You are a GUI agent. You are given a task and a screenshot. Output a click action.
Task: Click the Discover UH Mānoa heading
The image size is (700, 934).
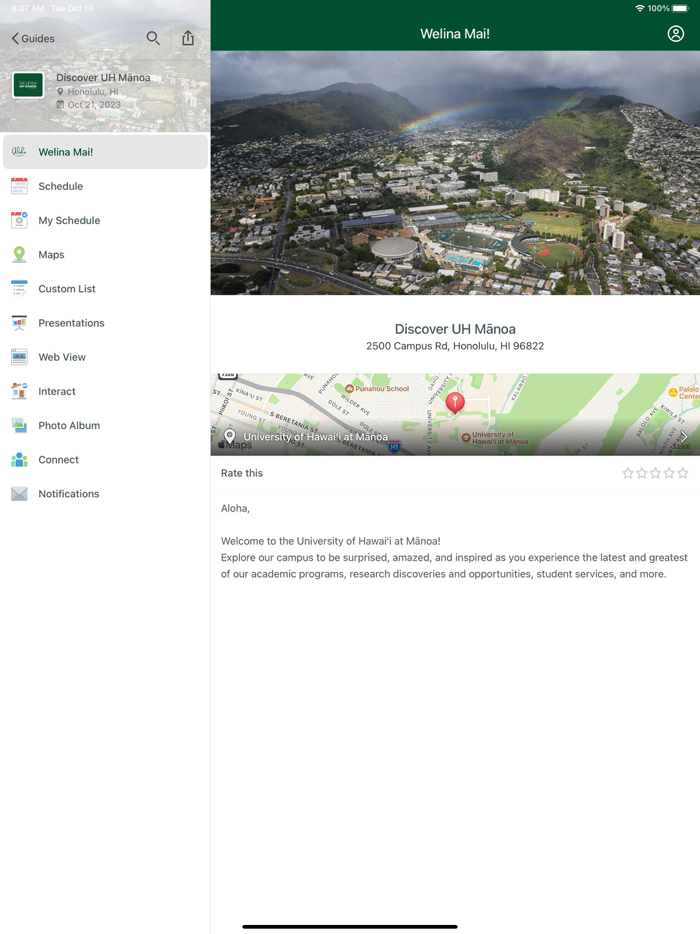pyautogui.click(x=455, y=329)
